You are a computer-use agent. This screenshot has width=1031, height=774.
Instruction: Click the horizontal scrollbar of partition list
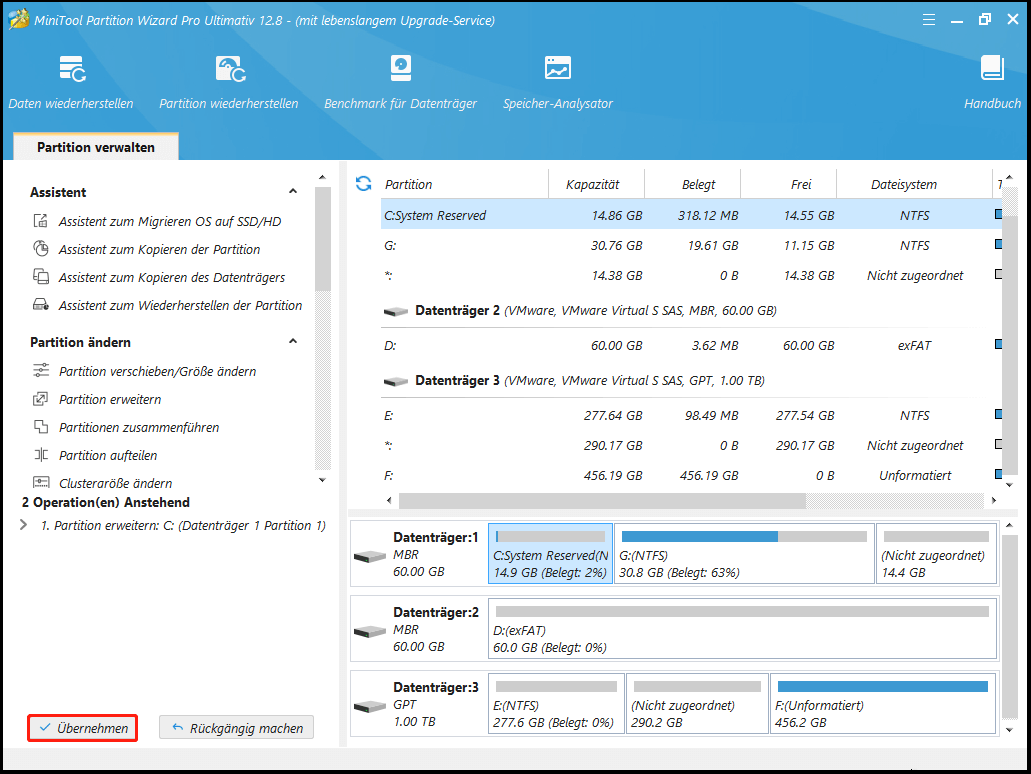tap(601, 500)
